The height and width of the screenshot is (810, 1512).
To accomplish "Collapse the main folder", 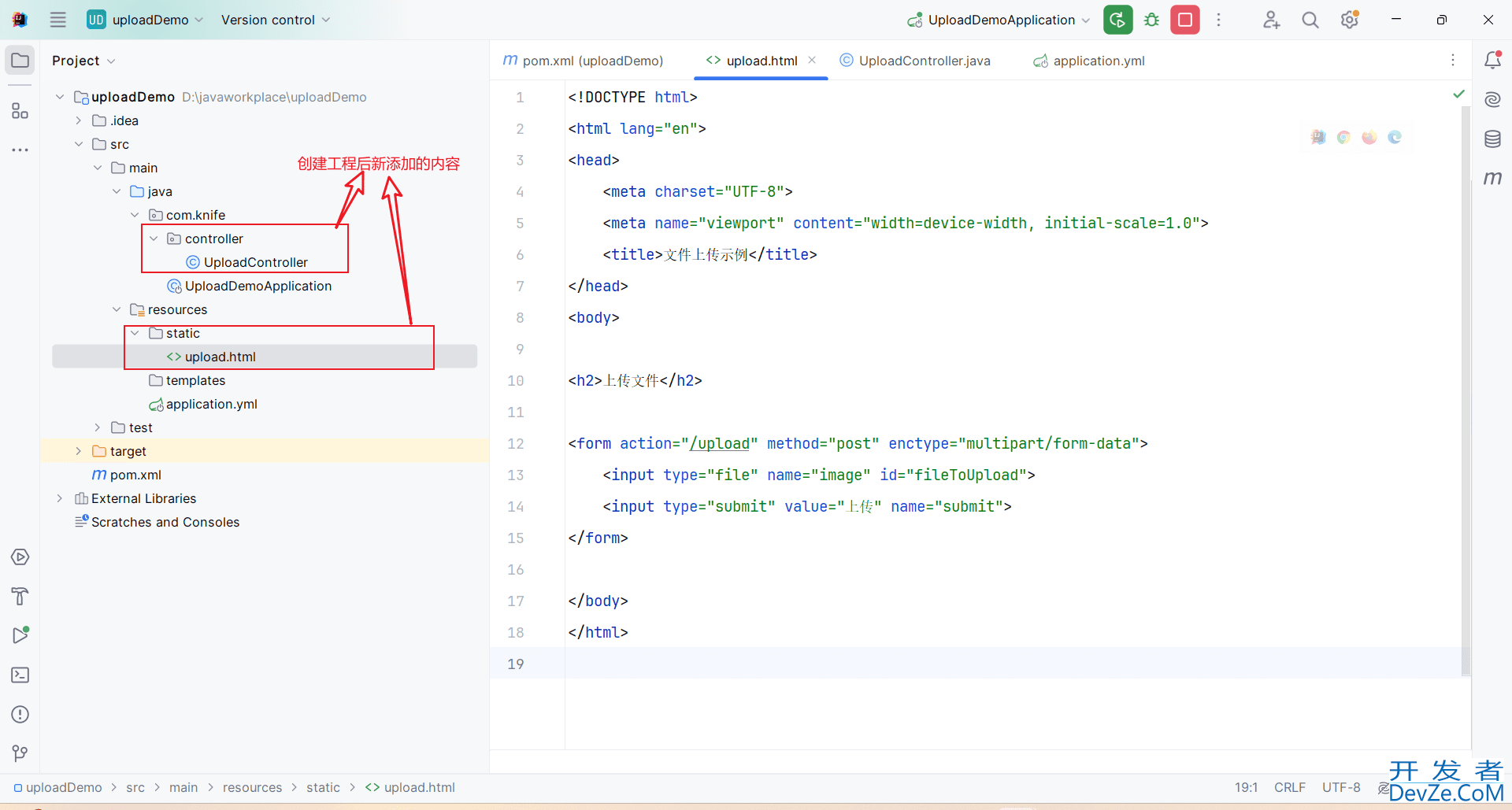I will [x=98, y=168].
